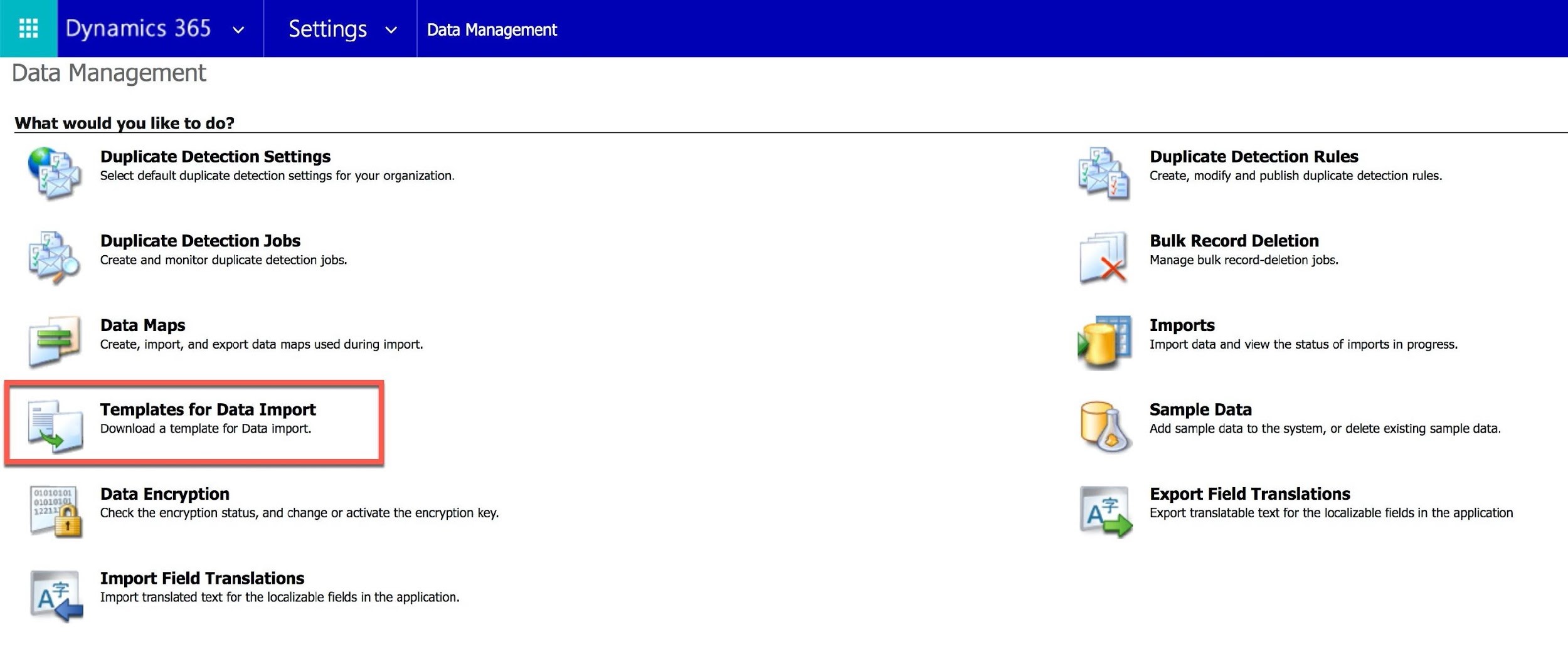The height and width of the screenshot is (659, 1568).
Task: Click the Import Field Translations icon
Action: pyautogui.click(x=56, y=595)
